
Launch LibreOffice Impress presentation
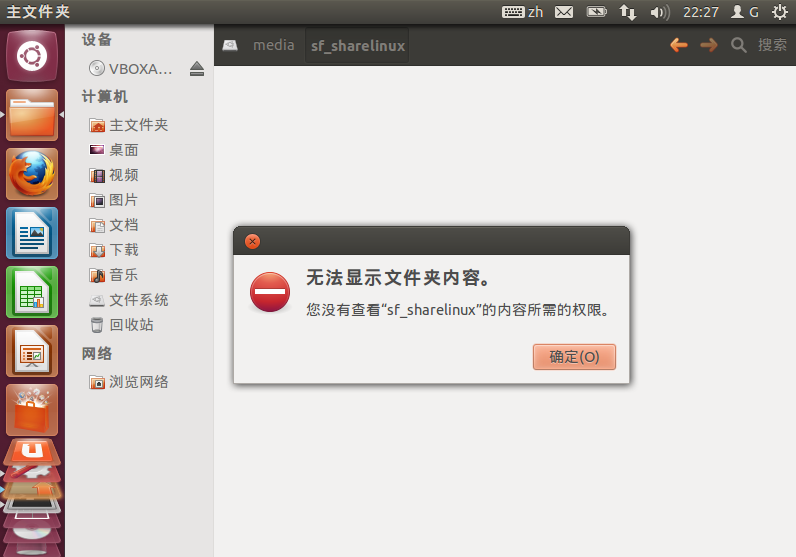tap(32, 351)
